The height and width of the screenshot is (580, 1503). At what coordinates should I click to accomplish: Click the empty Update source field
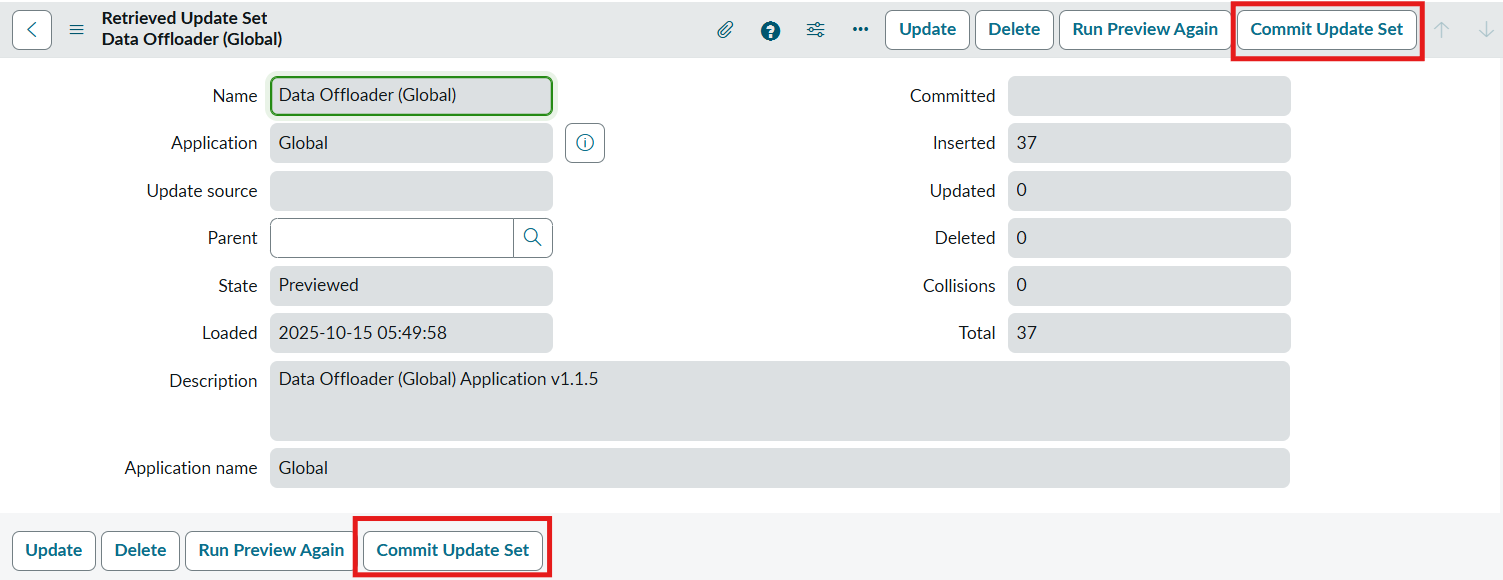point(411,191)
